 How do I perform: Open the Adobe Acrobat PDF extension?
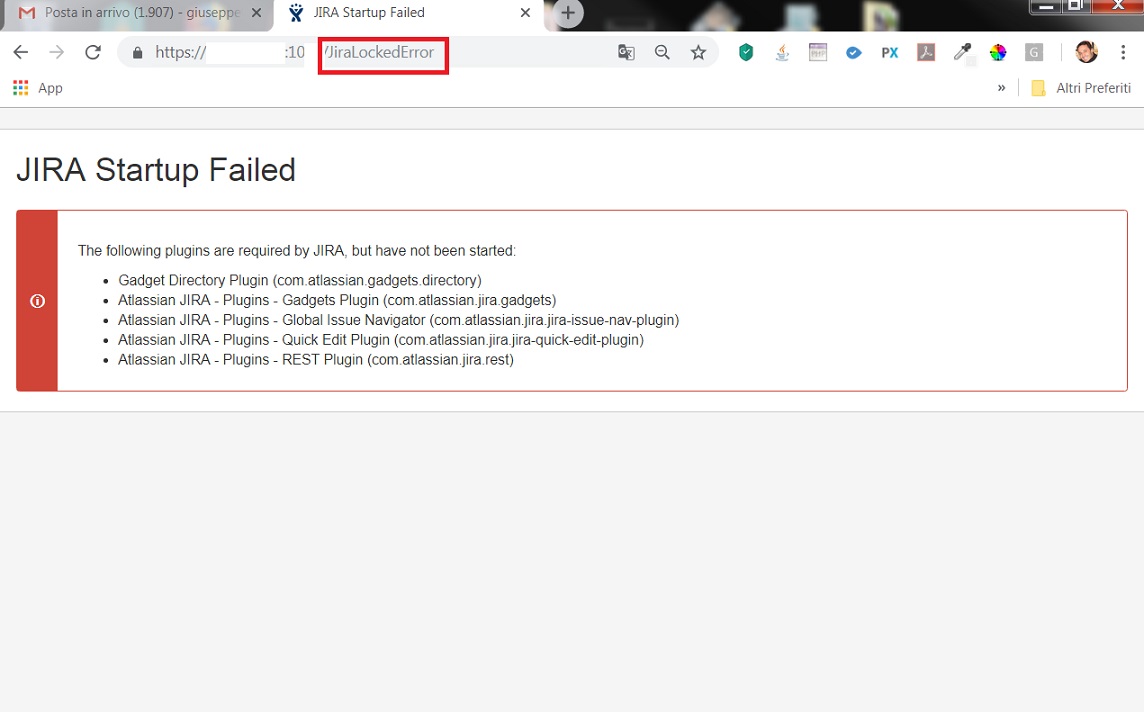[x=926, y=53]
